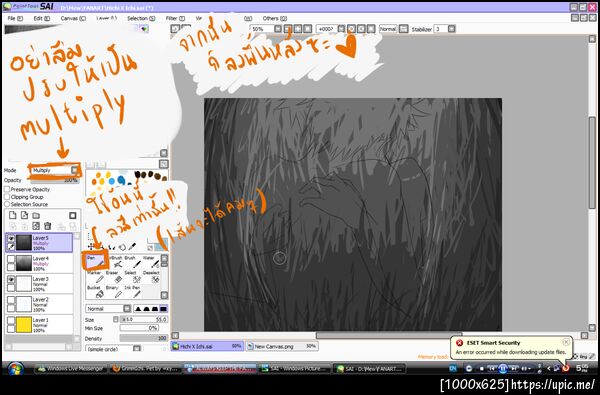Image resolution: width=600 pixels, height=395 pixels.
Task: Adjust the layer Opacity slider
Action: [x=55, y=180]
